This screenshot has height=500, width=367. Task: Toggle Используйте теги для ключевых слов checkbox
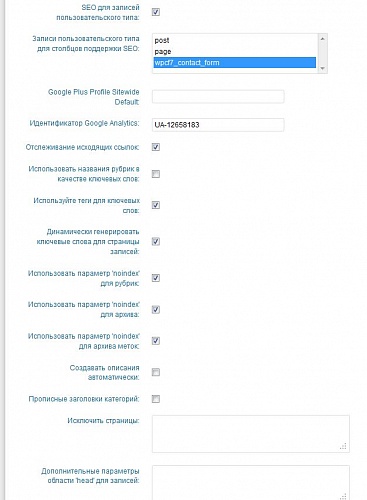pos(156,205)
